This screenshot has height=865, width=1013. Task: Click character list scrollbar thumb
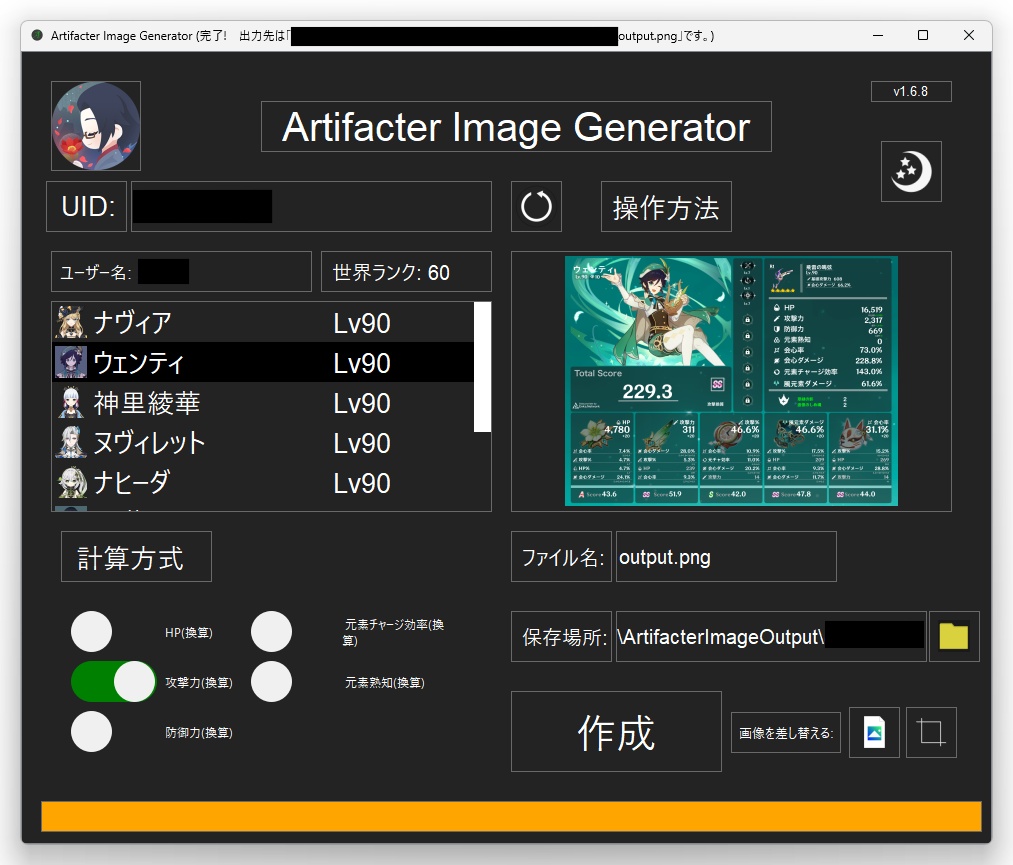point(482,367)
